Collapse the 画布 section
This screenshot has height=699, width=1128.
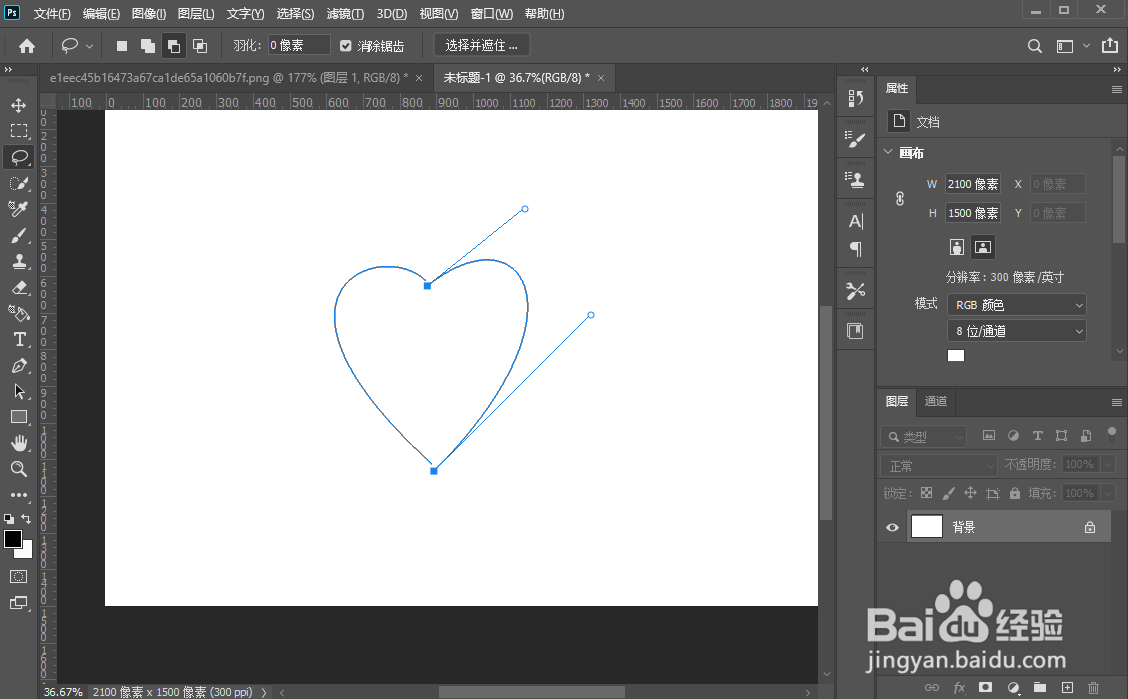(x=888, y=152)
